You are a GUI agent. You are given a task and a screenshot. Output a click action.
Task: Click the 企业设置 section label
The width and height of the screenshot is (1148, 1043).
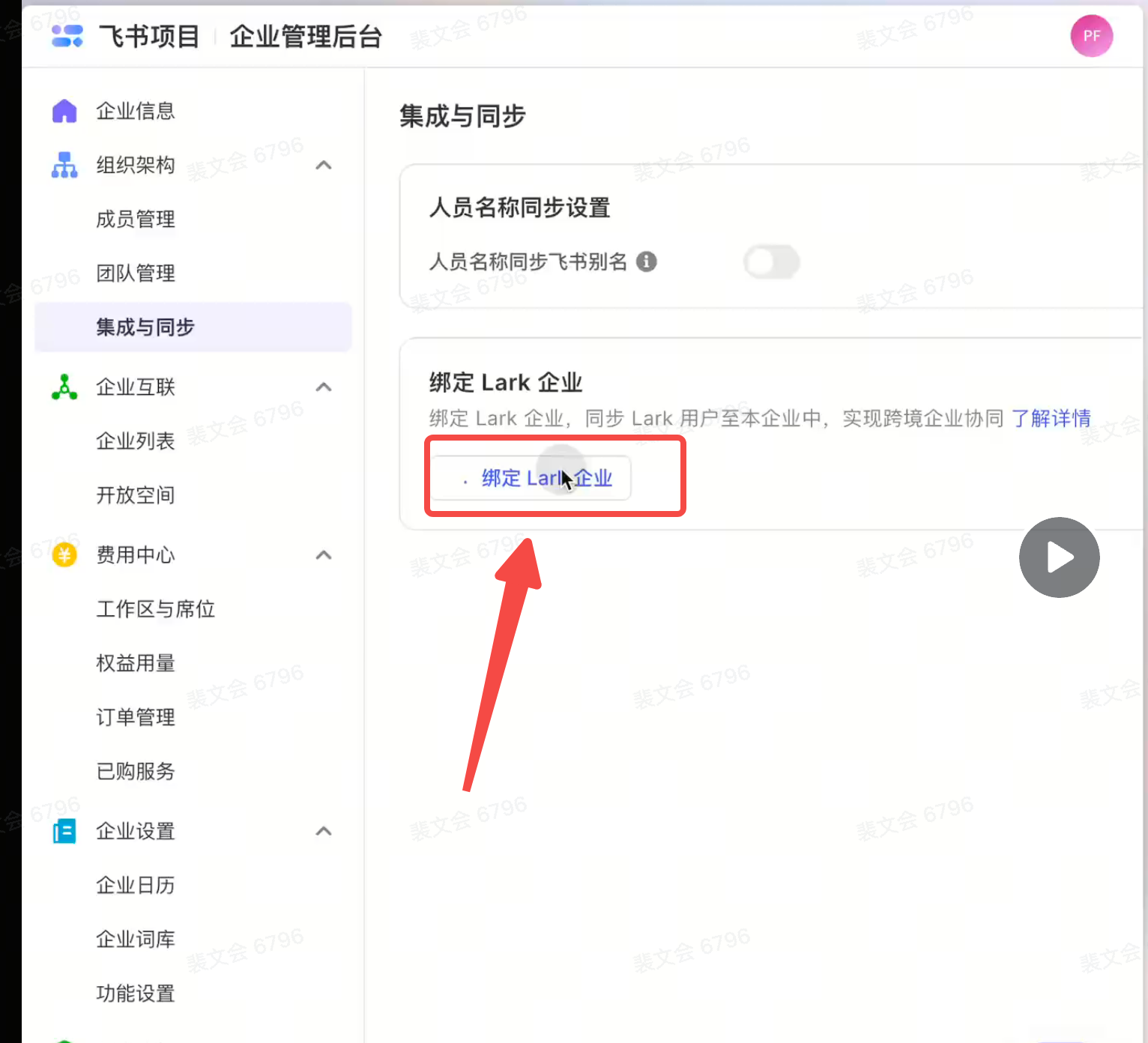coord(136,831)
